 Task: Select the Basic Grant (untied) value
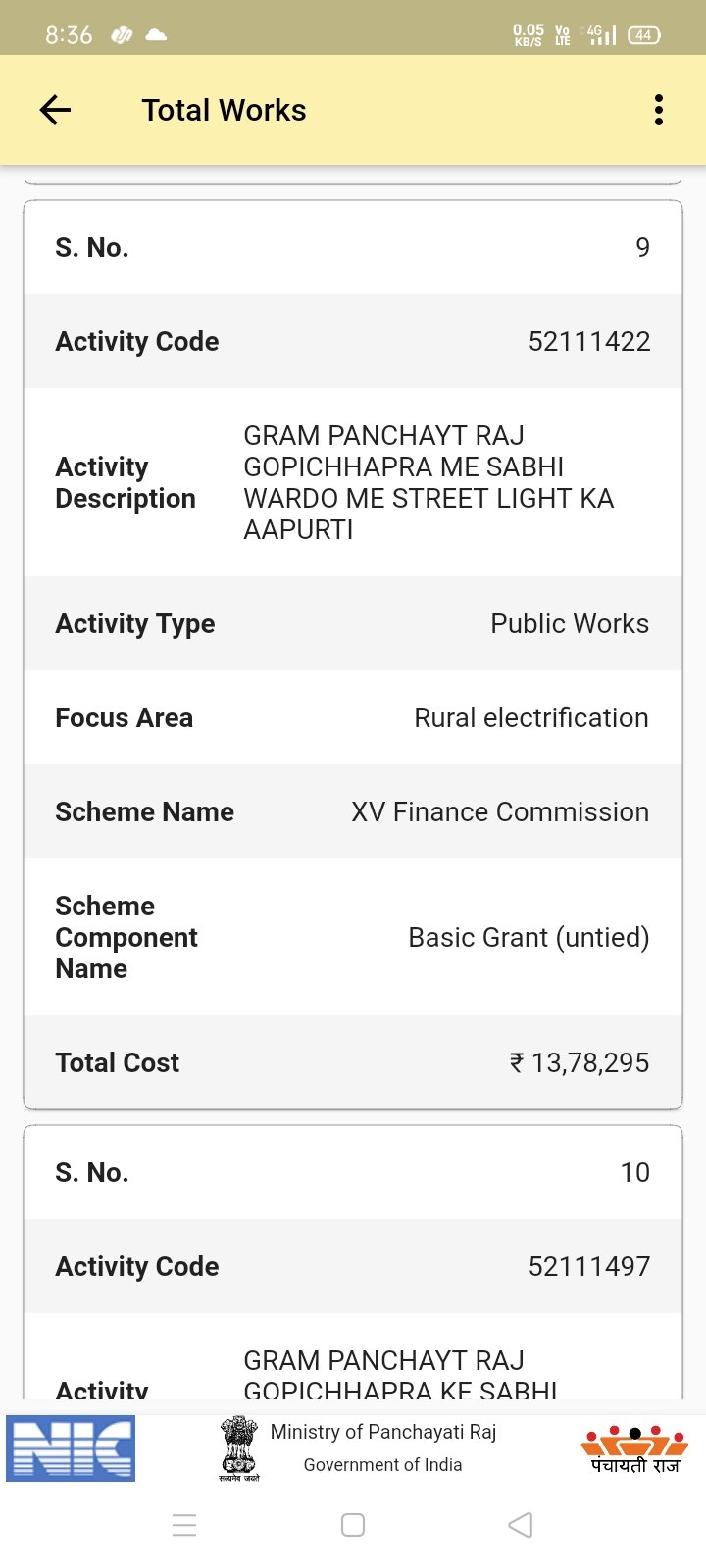(x=529, y=937)
